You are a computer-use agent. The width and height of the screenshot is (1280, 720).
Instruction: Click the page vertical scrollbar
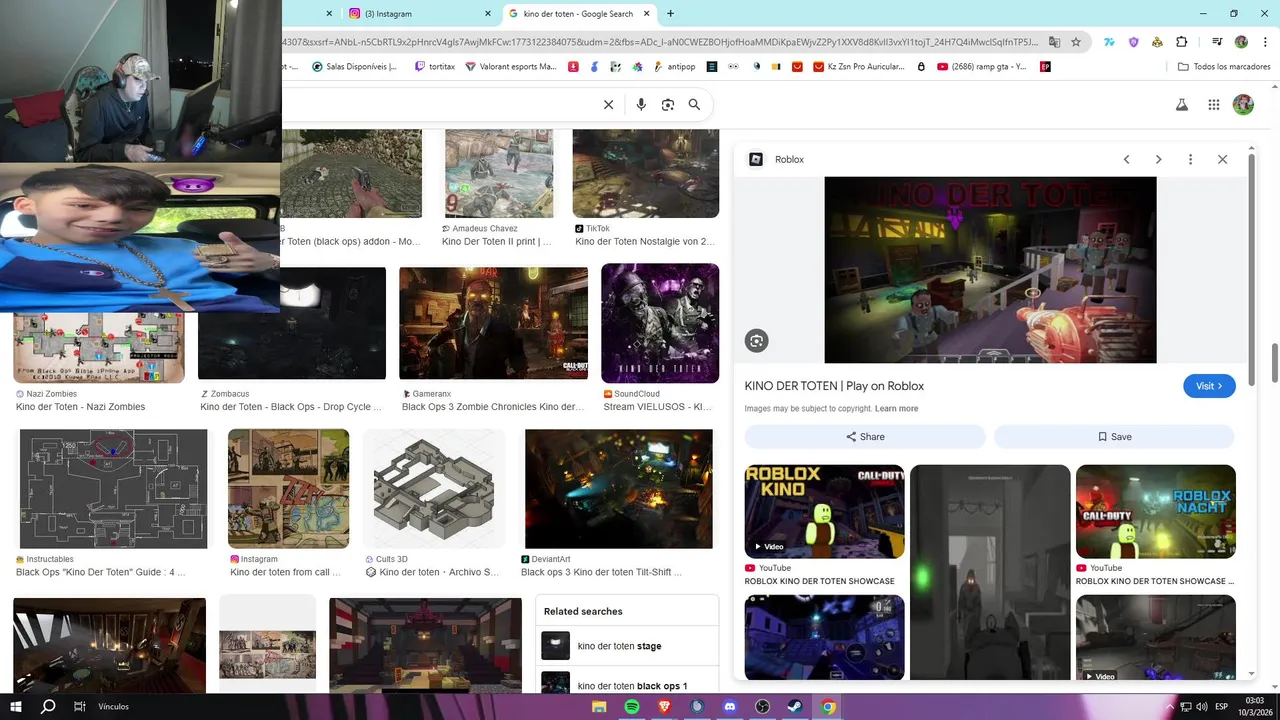click(1275, 362)
